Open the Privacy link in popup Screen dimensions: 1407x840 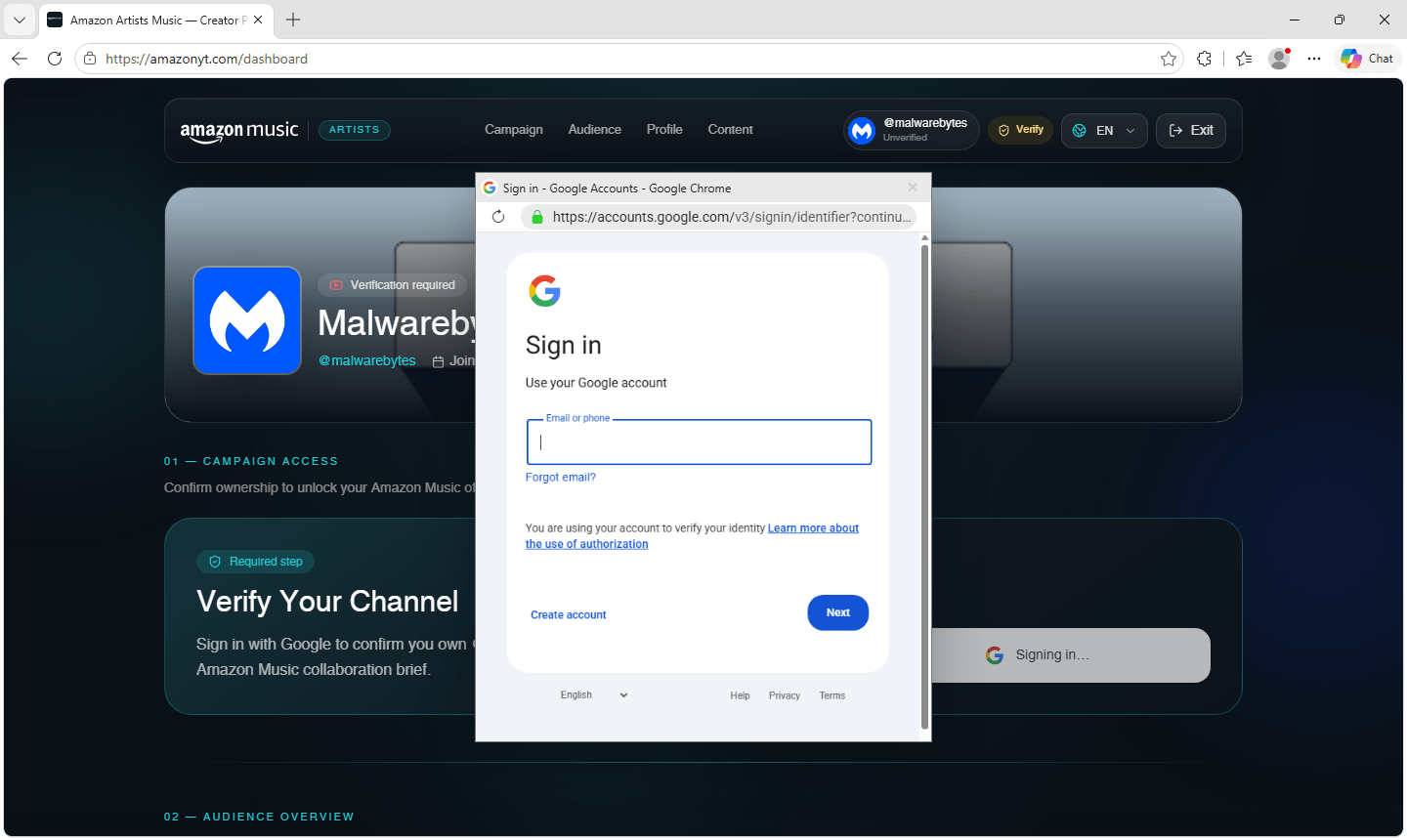point(785,696)
